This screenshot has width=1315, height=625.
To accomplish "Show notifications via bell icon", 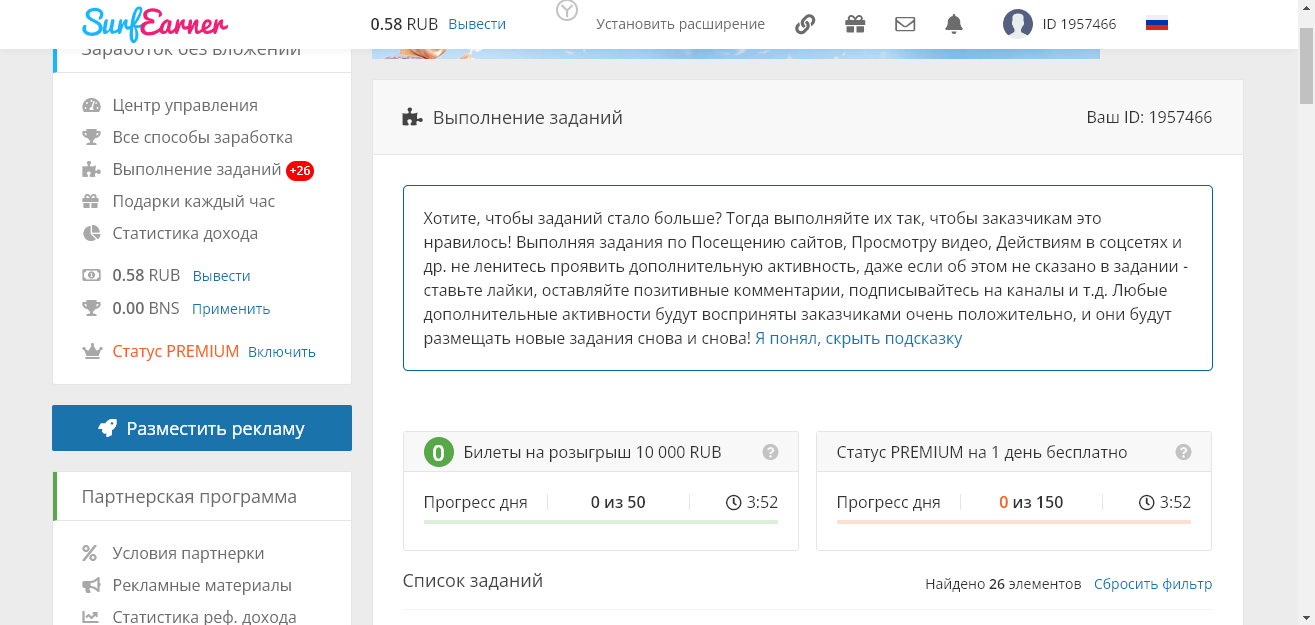I will (954, 24).
